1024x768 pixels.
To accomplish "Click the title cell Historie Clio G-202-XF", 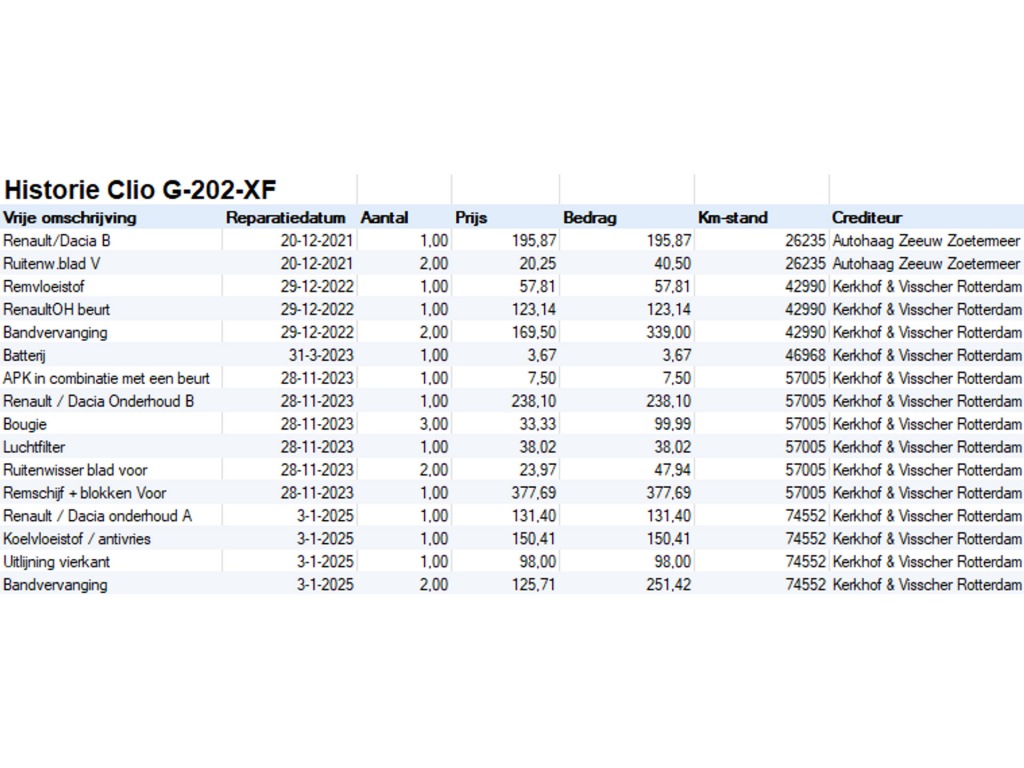I will [140, 189].
